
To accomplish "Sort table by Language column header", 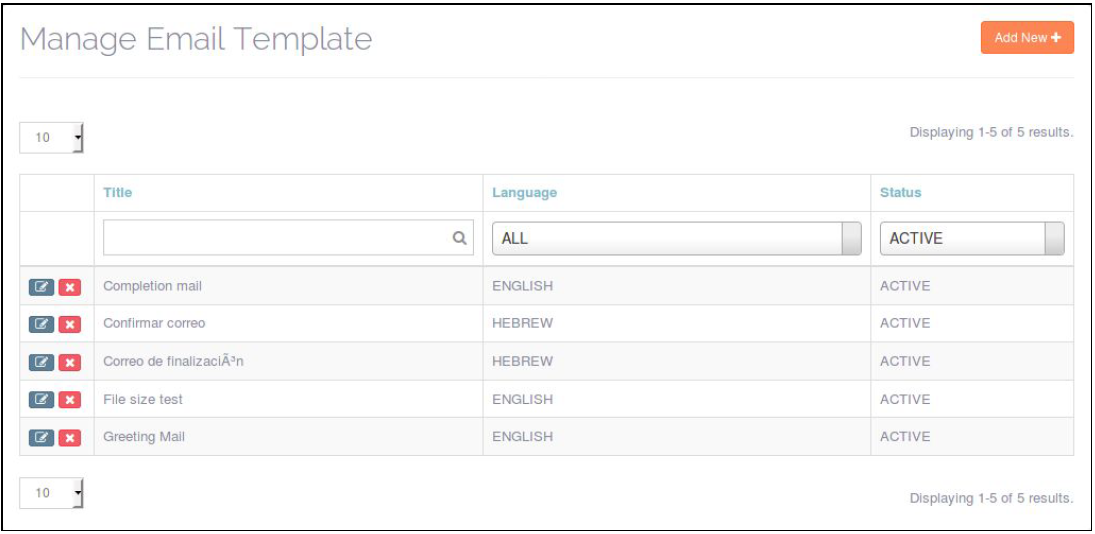I will (524, 192).
